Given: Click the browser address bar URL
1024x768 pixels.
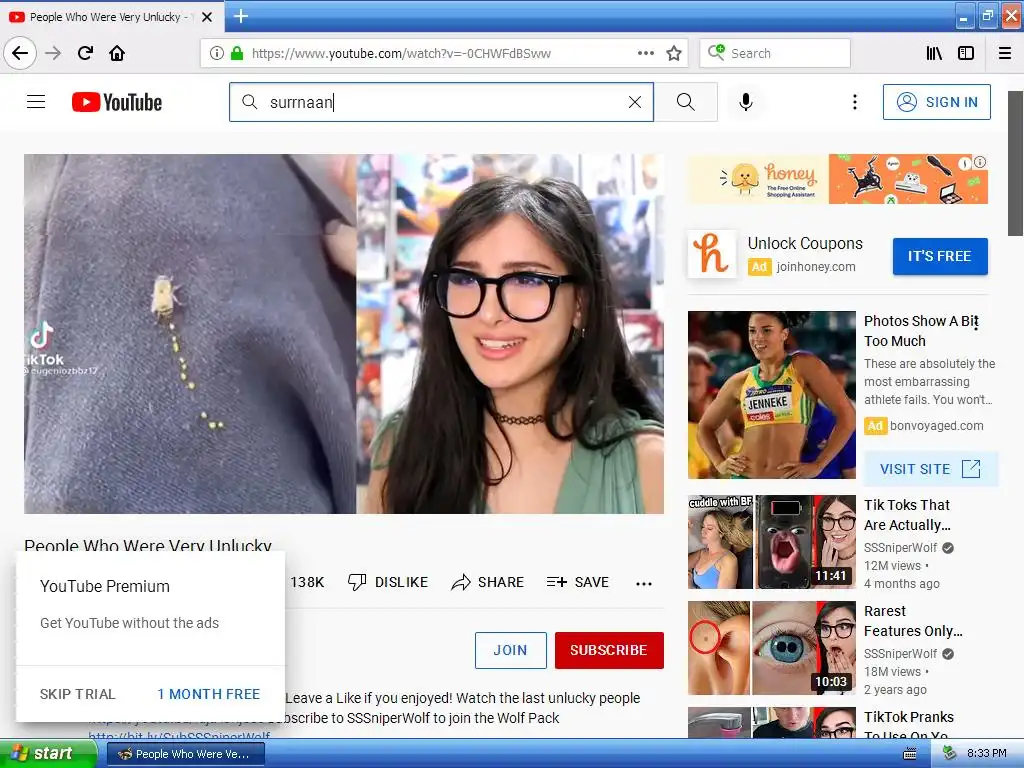Looking at the screenshot, I should [401, 53].
